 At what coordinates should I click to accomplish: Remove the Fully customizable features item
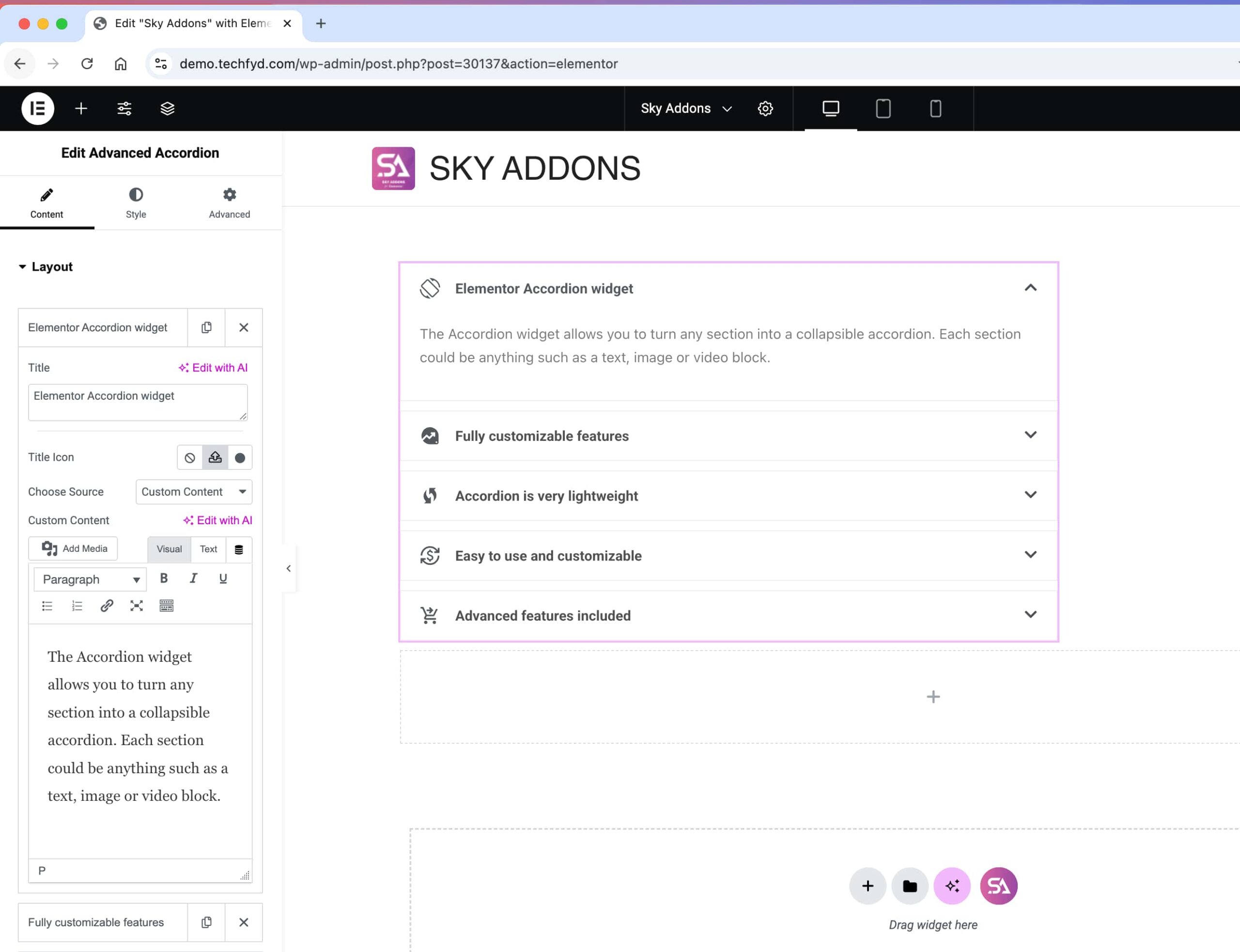click(244, 922)
